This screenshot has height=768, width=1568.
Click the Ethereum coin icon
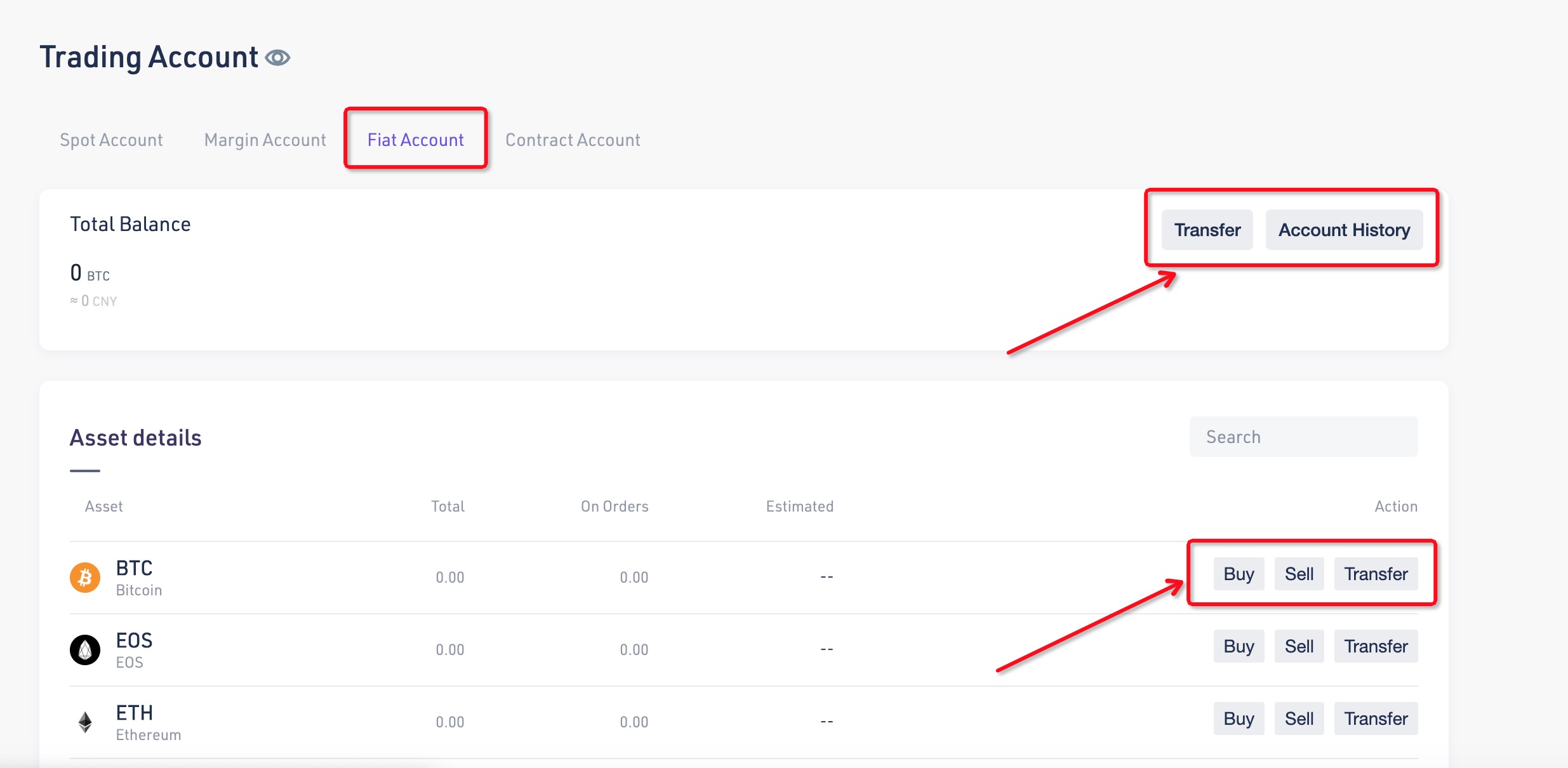point(85,722)
